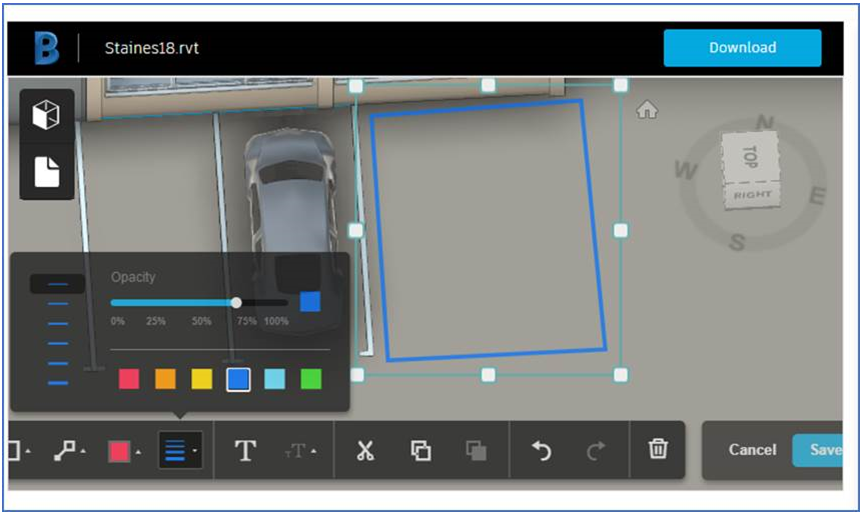Screen dimensions: 864x516
Task: Click the Delete trash icon
Action: click(658, 449)
